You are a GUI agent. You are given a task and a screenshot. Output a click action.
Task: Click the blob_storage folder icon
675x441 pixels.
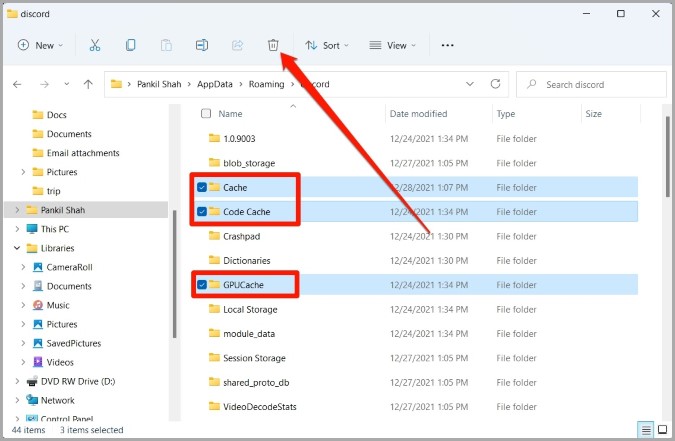pos(214,163)
